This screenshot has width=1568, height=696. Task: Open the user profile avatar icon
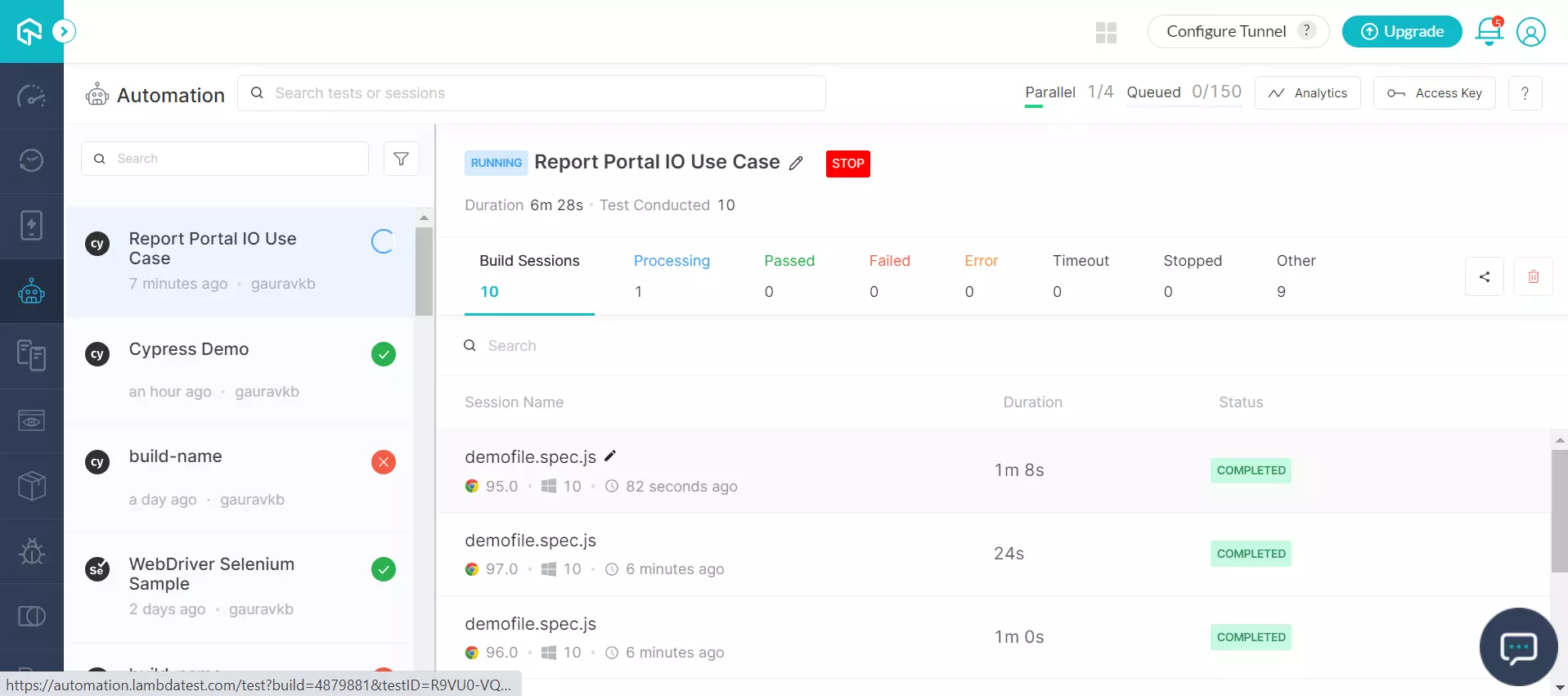(x=1530, y=32)
